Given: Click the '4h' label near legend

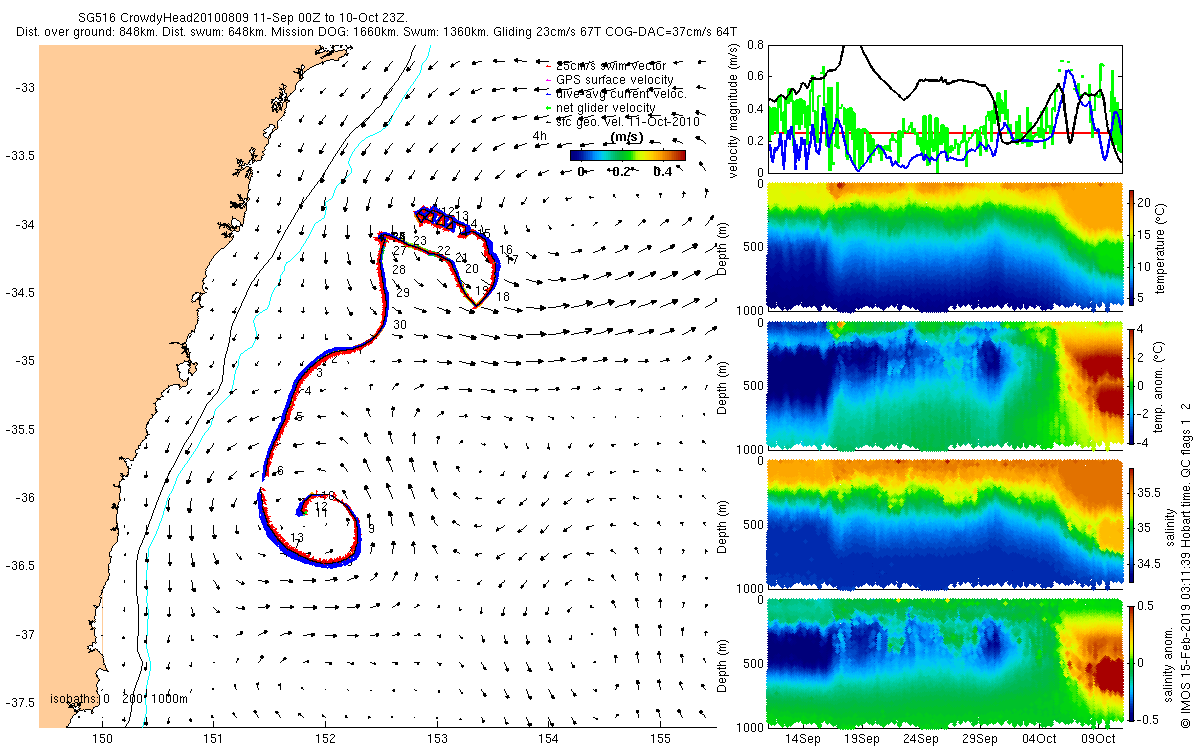Looking at the screenshot, I should click(540, 136).
